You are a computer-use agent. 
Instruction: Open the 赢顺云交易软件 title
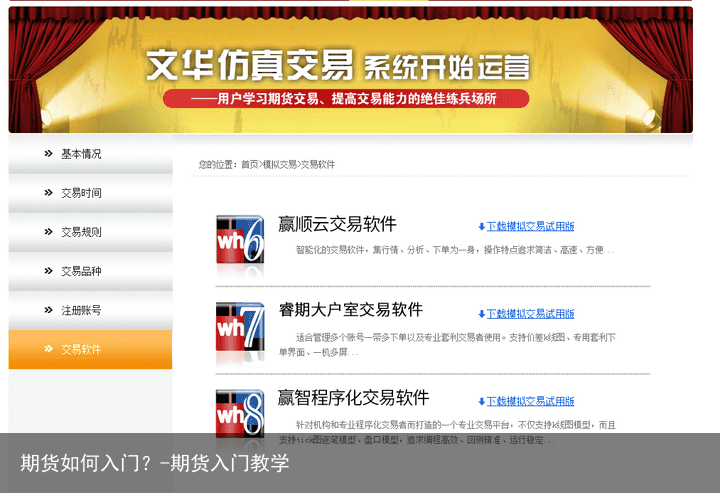point(337,224)
